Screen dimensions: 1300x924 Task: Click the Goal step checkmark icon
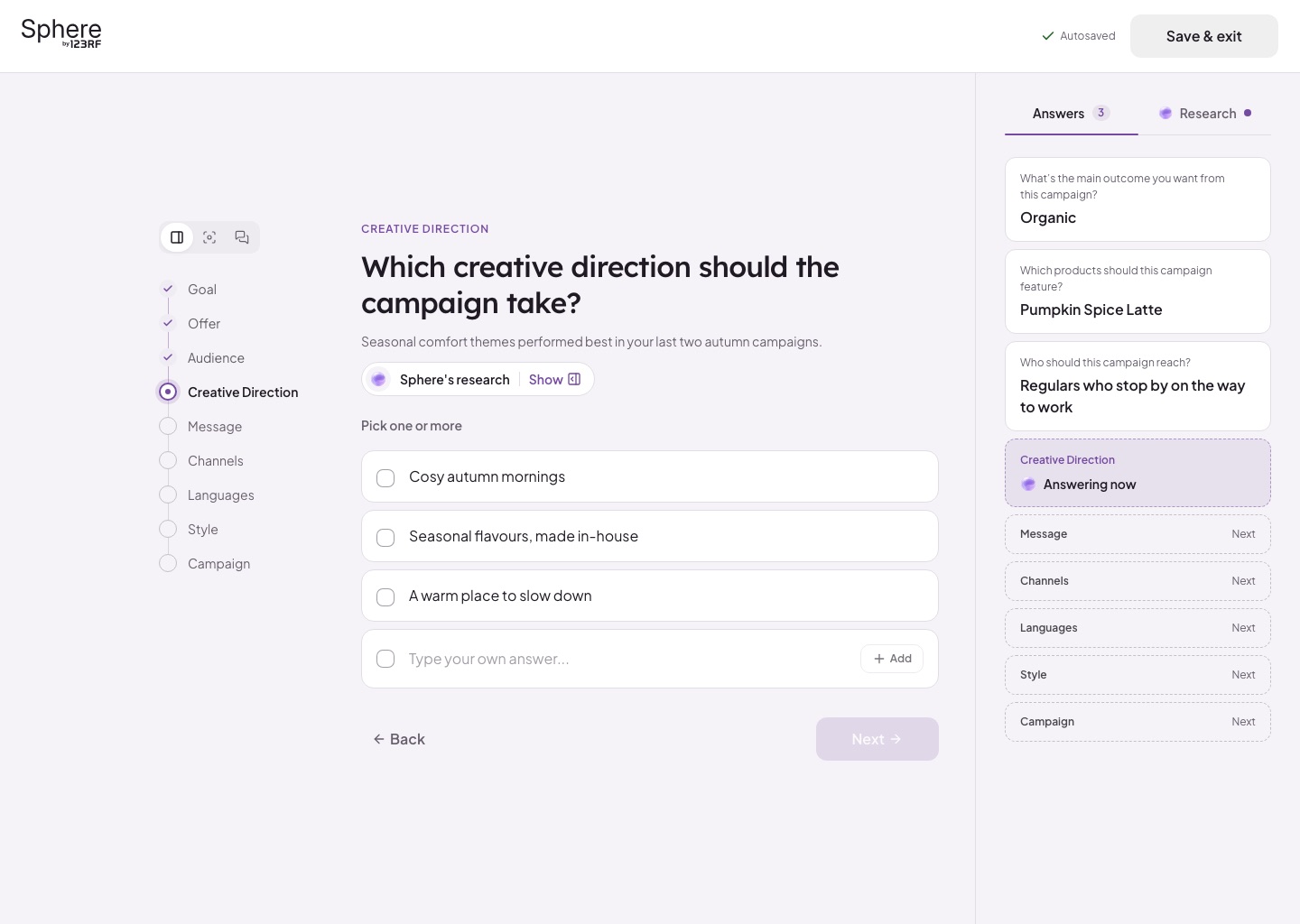tap(168, 289)
